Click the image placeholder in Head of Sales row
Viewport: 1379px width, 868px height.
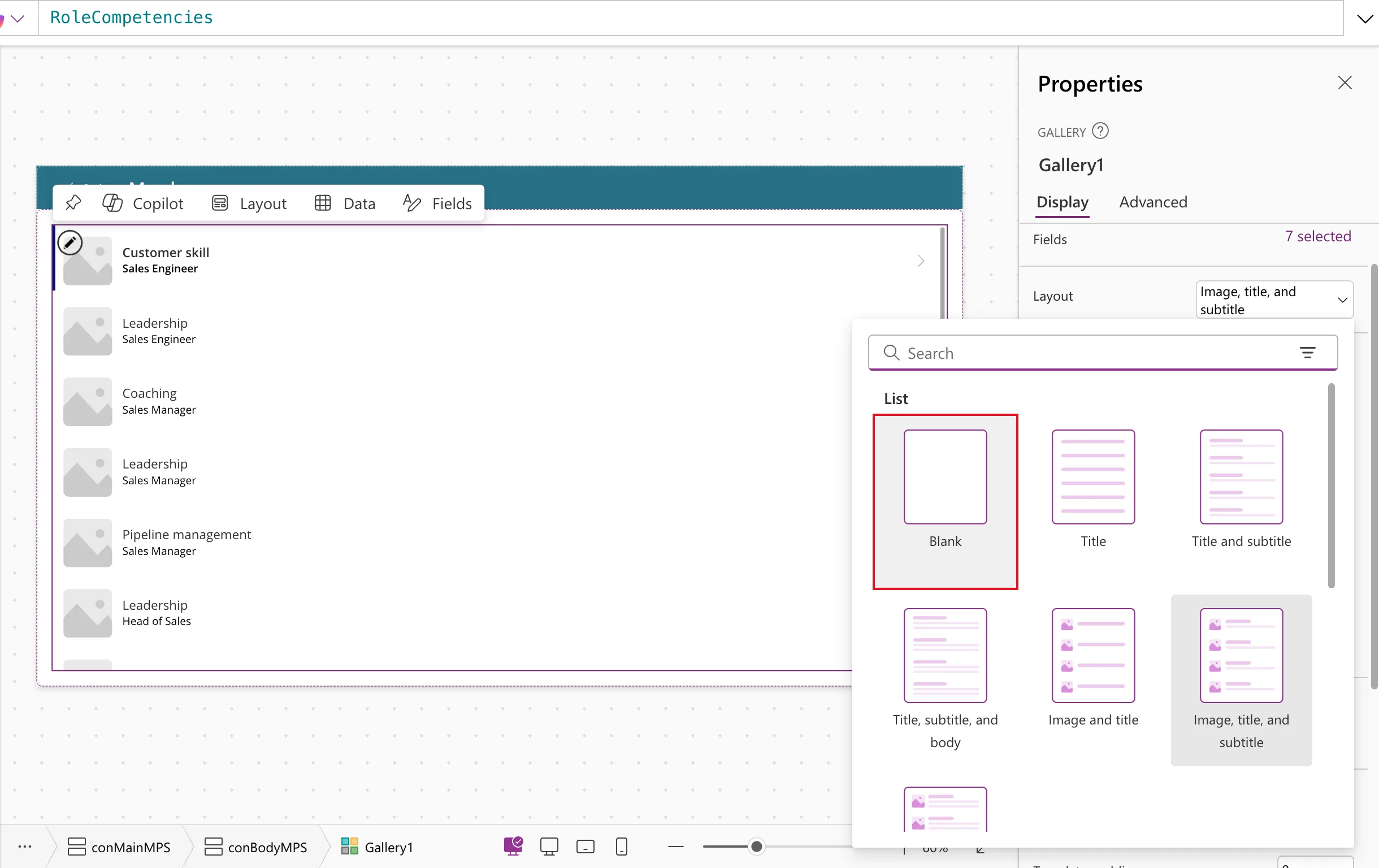click(88, 613)
